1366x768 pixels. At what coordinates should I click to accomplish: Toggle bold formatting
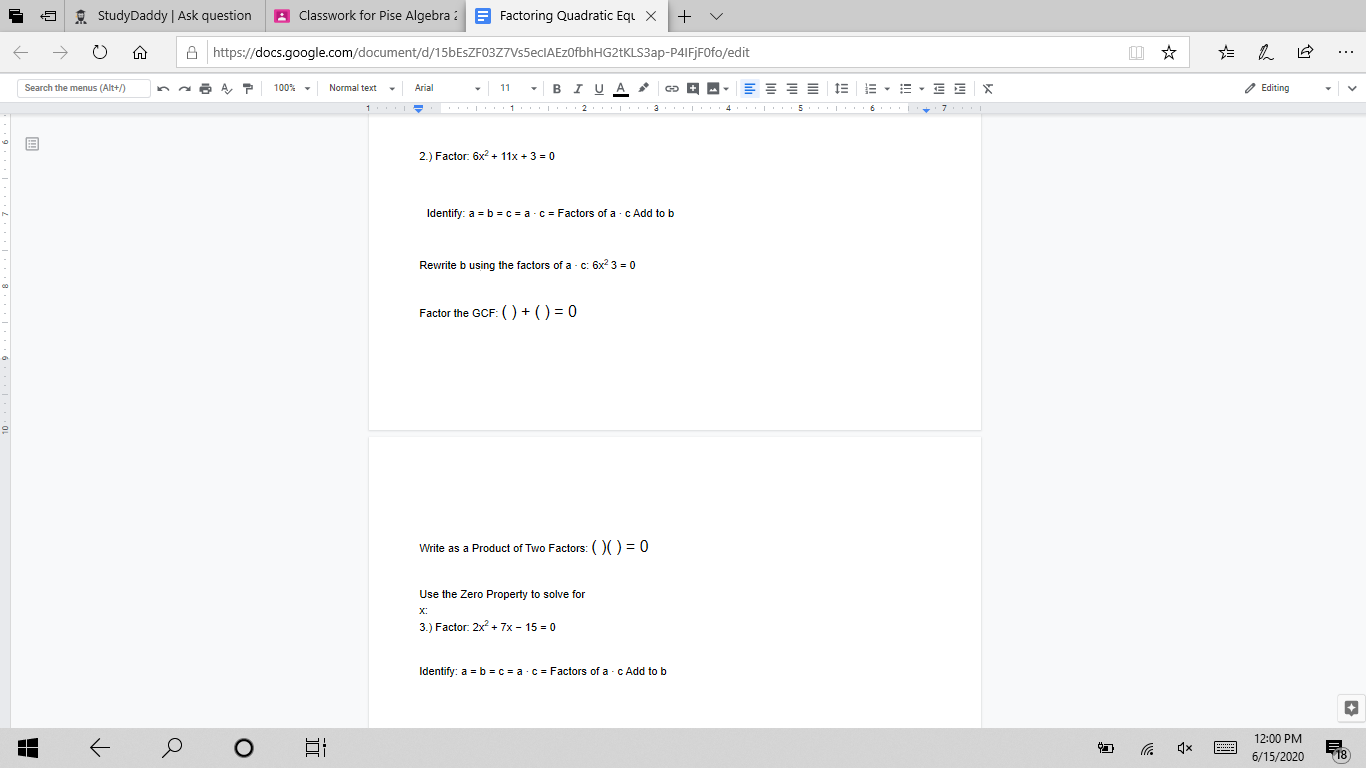pyautogui.click(x=557, y=88)
